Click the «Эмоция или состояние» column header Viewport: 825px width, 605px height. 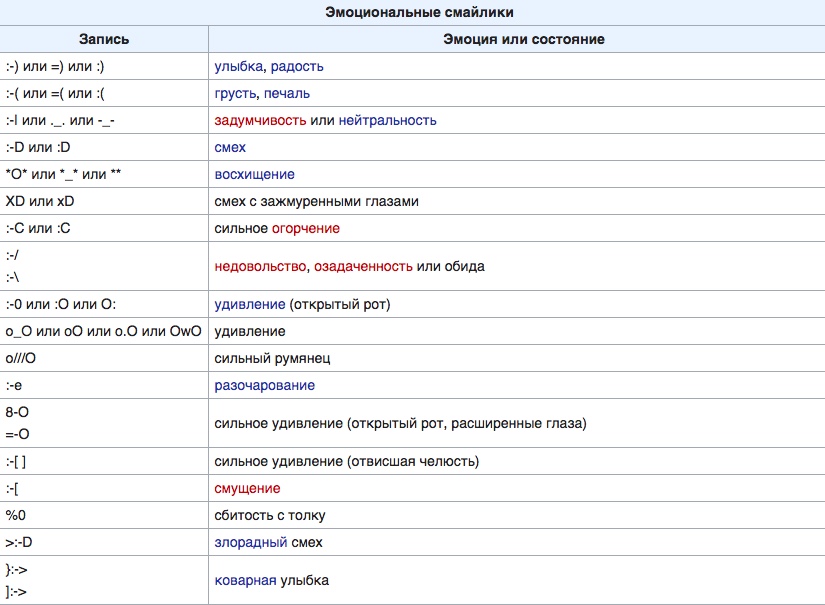tap(516, 40)
